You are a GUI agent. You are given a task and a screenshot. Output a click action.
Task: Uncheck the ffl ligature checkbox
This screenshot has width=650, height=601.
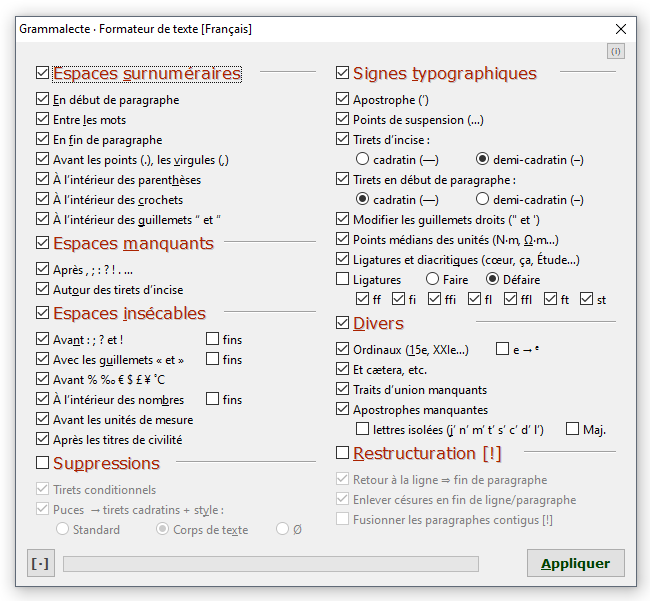point(510,298)
